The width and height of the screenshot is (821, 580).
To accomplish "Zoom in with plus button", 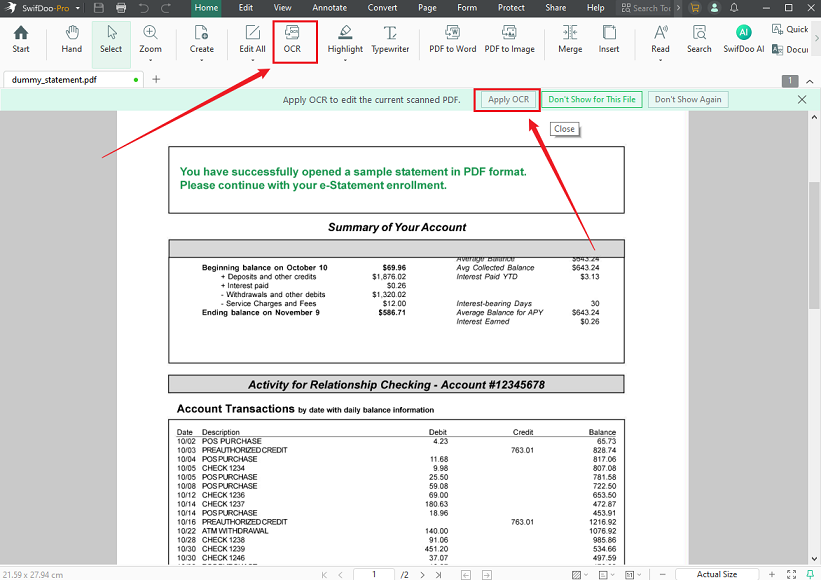I will point(772,575).
